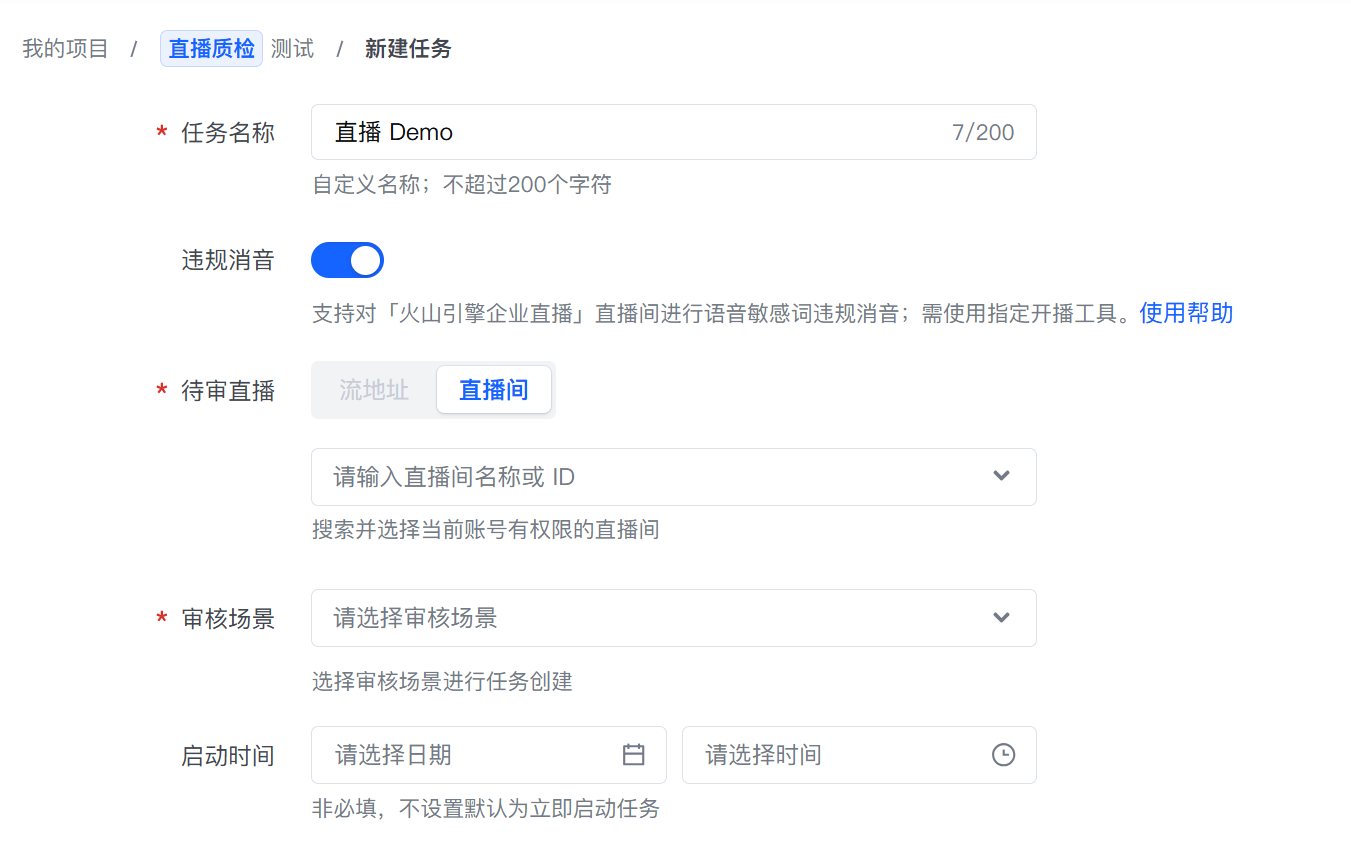Toggle the 违规消音 switch off
This screenshot has height=843, width=1351.
(x=347, y=260)
